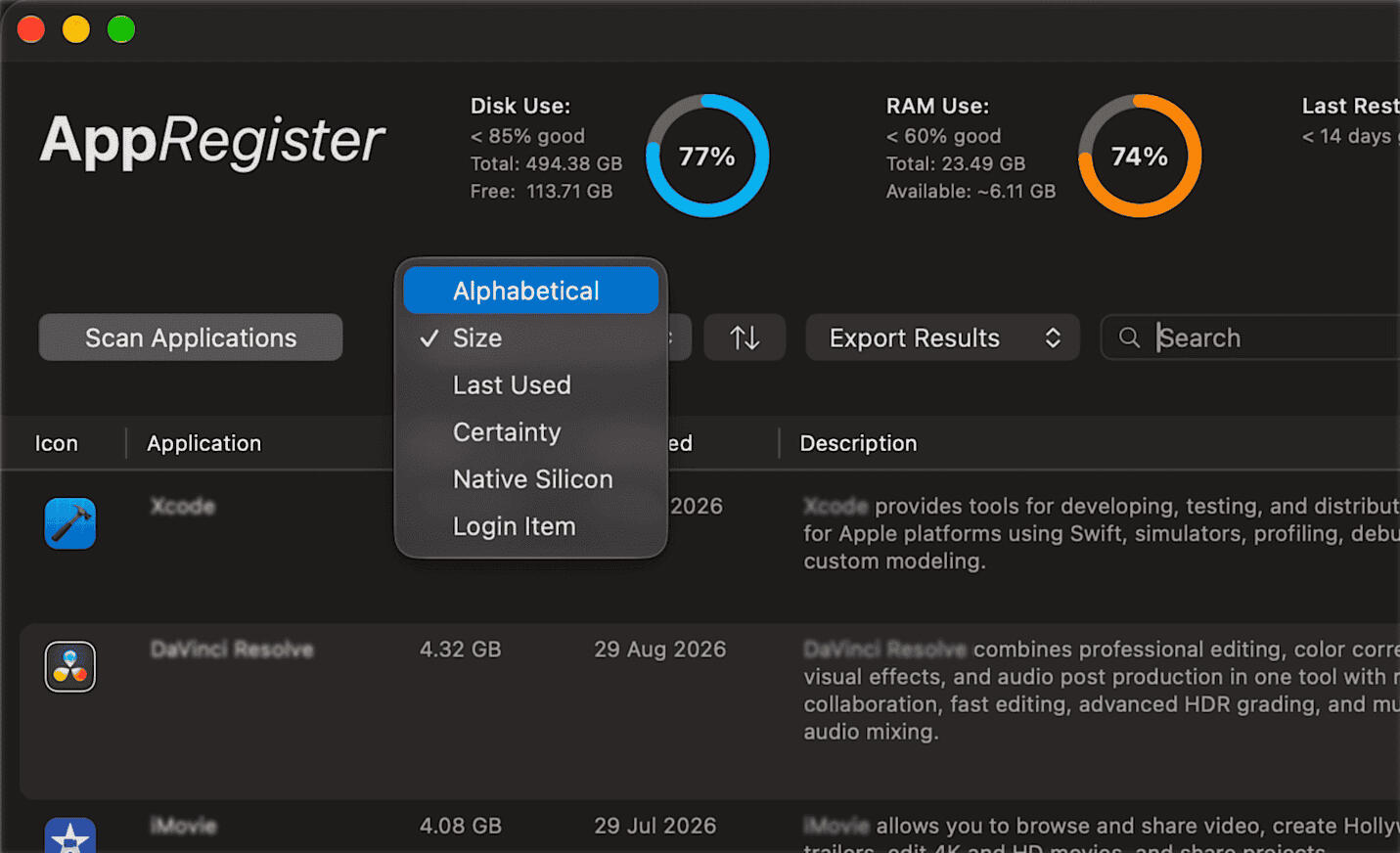
Task: Select the checked Size sort option
Action: point(531,337)
